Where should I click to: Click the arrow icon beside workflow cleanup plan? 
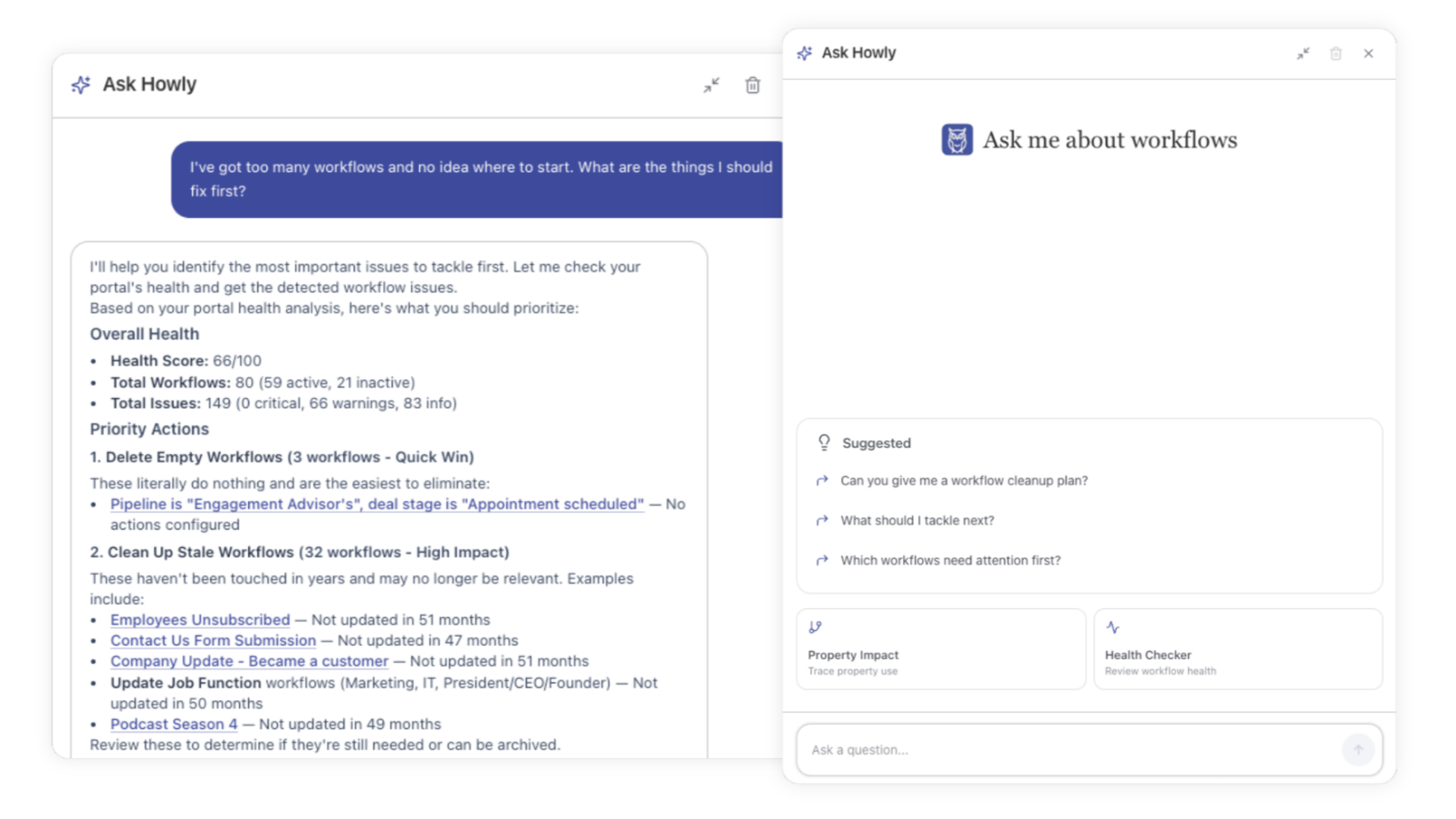pyautogui.click(x=822, y=480)
